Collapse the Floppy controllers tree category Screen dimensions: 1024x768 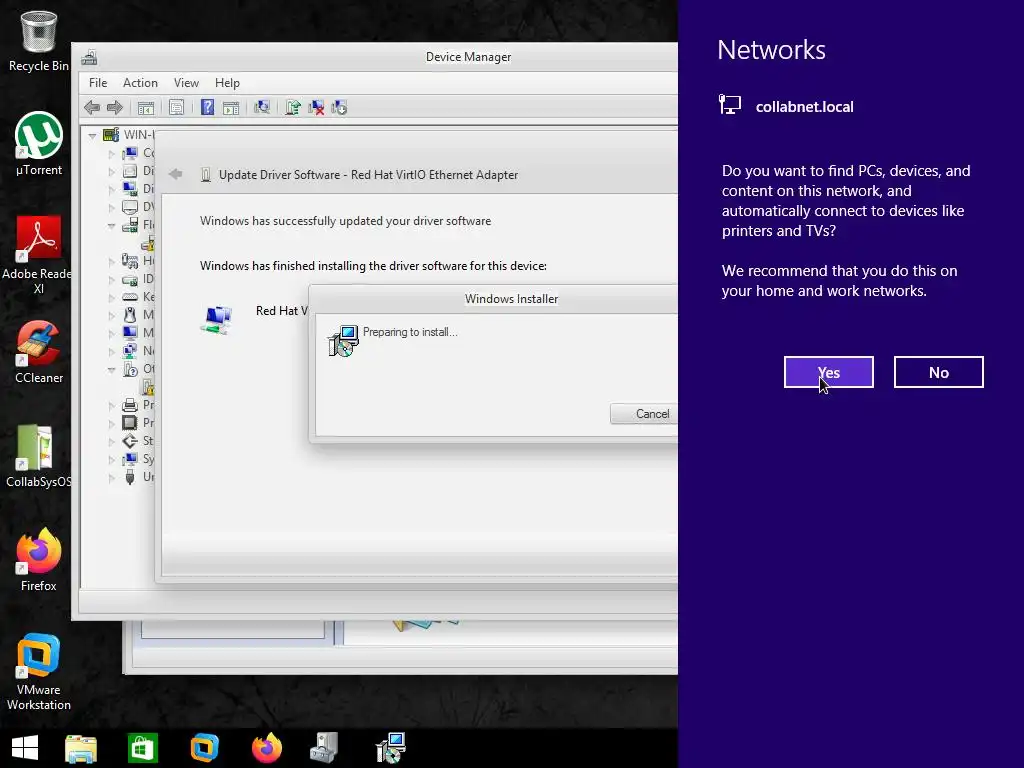112,225
